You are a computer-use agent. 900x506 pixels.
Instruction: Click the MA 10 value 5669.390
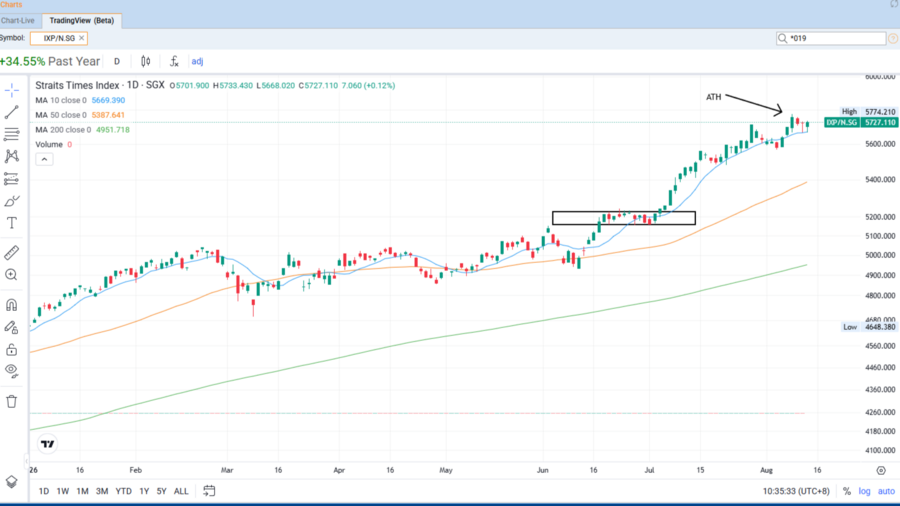pyautogui.click(x=108, y=100)
